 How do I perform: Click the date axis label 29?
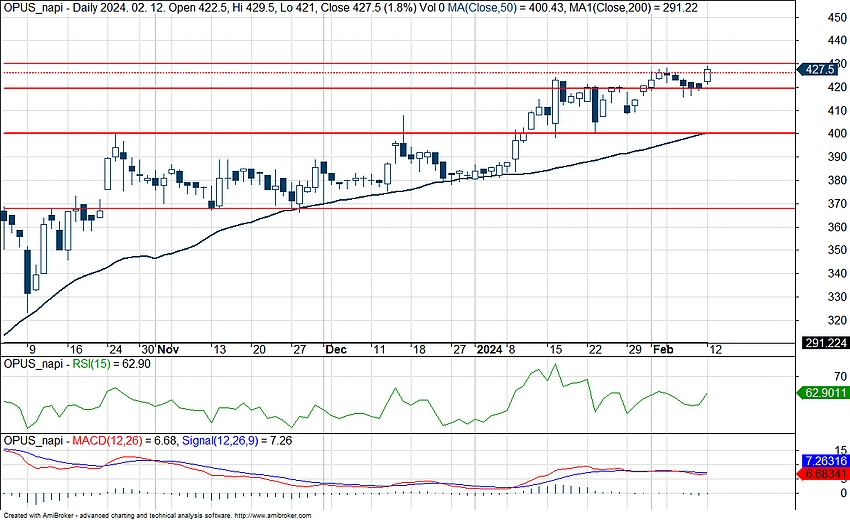click(634, 350)
